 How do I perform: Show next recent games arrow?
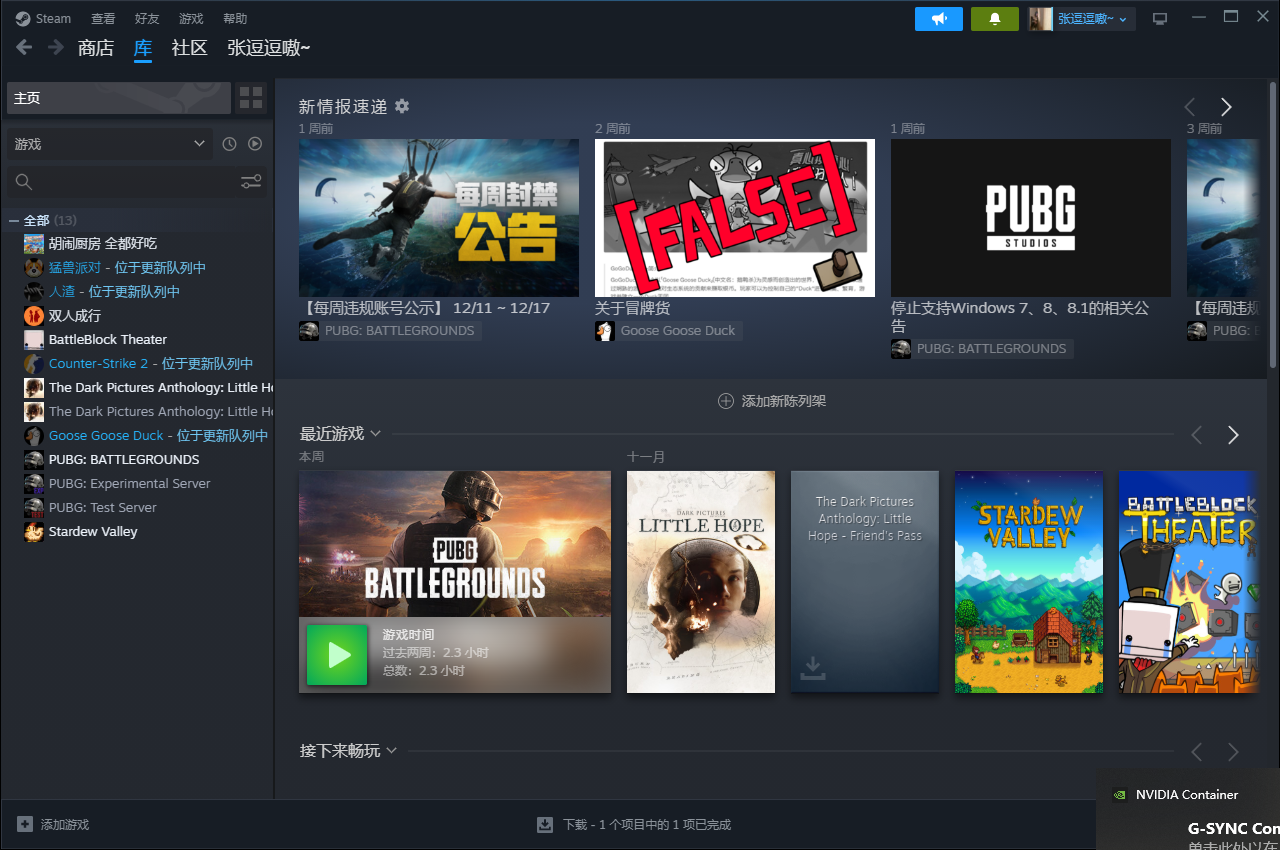tap(1233, 435)
